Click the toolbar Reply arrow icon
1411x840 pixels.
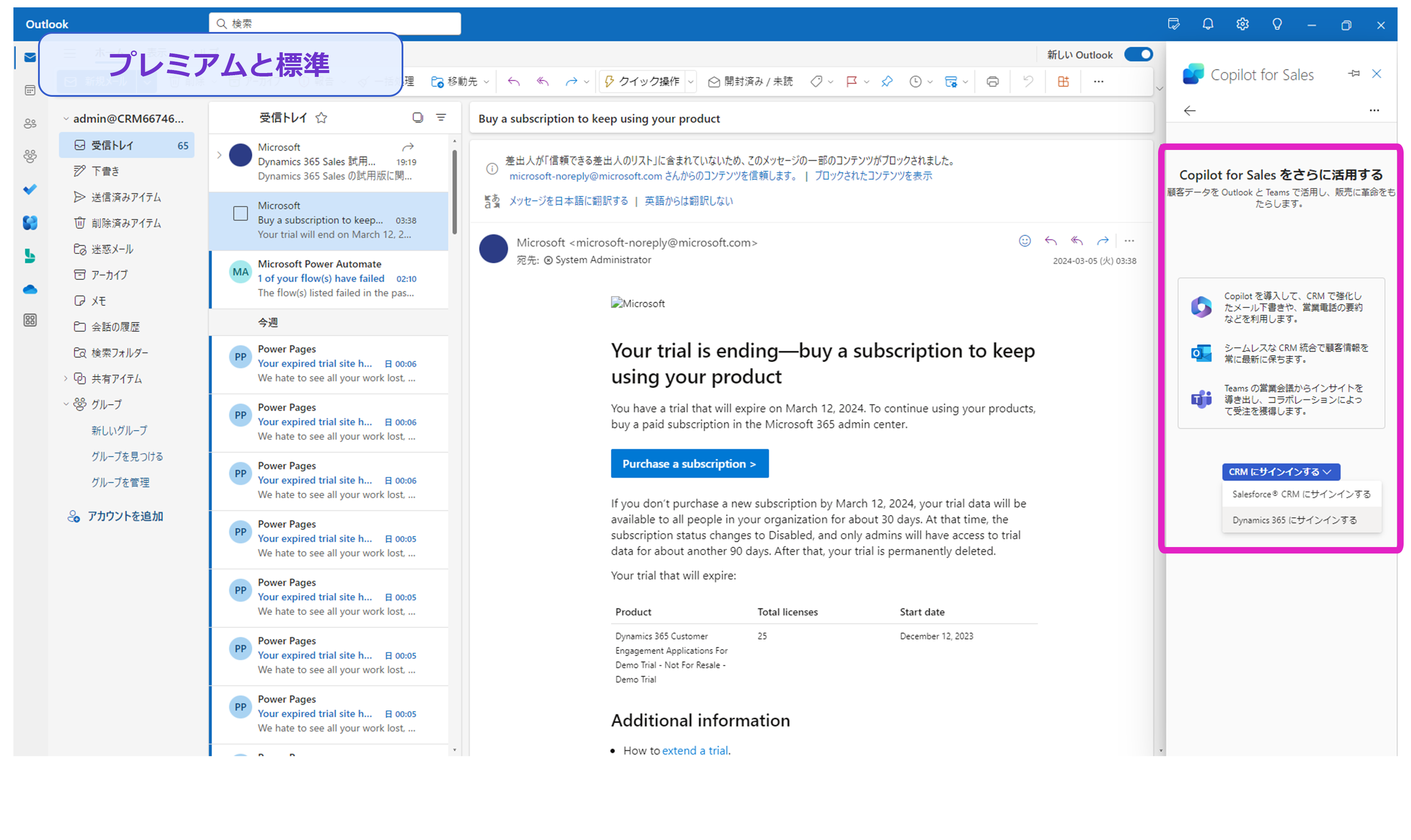514,82
